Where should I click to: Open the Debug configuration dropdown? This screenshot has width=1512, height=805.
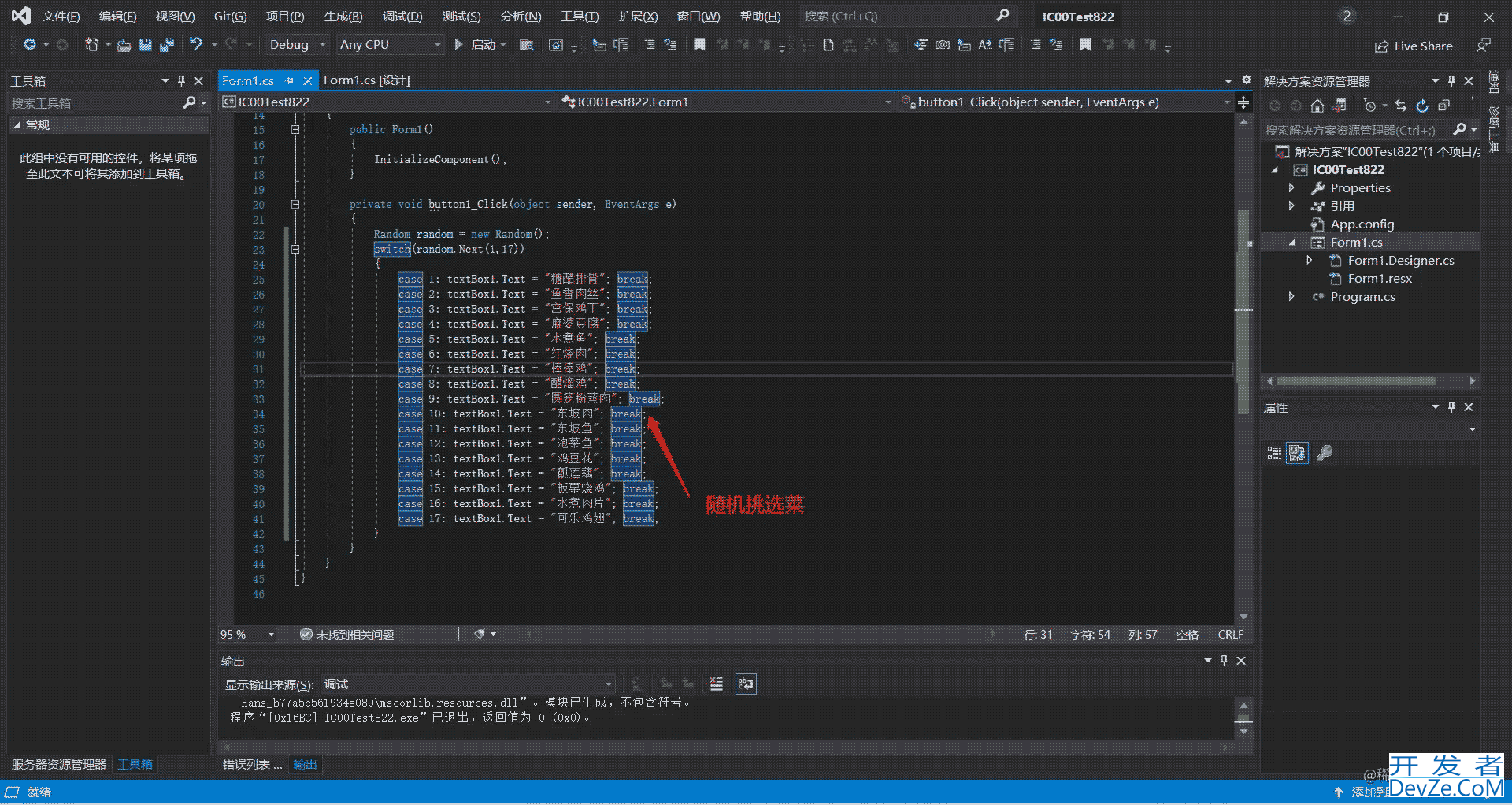coord(296,45)
